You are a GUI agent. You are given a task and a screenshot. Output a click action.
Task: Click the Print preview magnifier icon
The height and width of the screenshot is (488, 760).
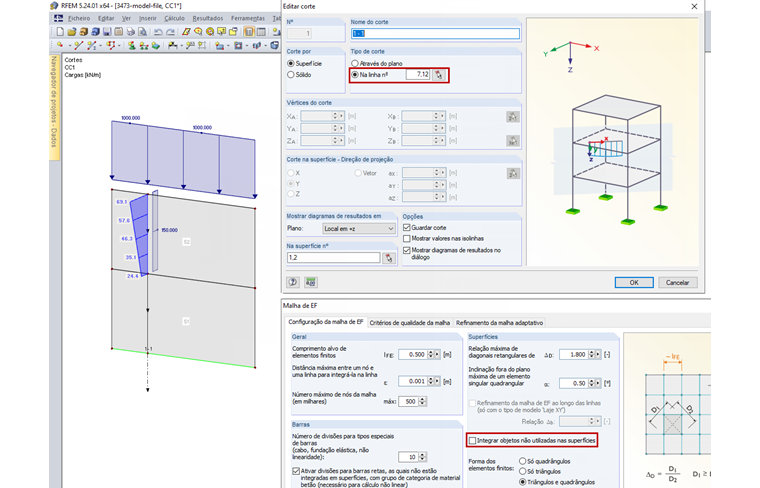pyautogui.click(x=142, y=31)
